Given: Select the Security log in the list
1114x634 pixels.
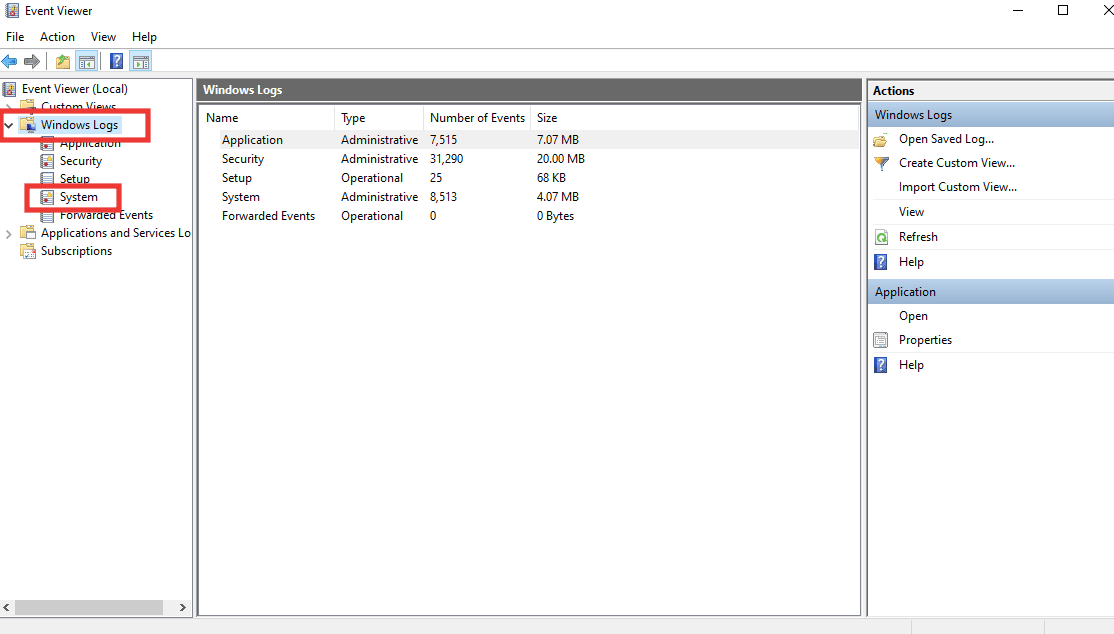Looking at the screenshot, I should [243, 158].
